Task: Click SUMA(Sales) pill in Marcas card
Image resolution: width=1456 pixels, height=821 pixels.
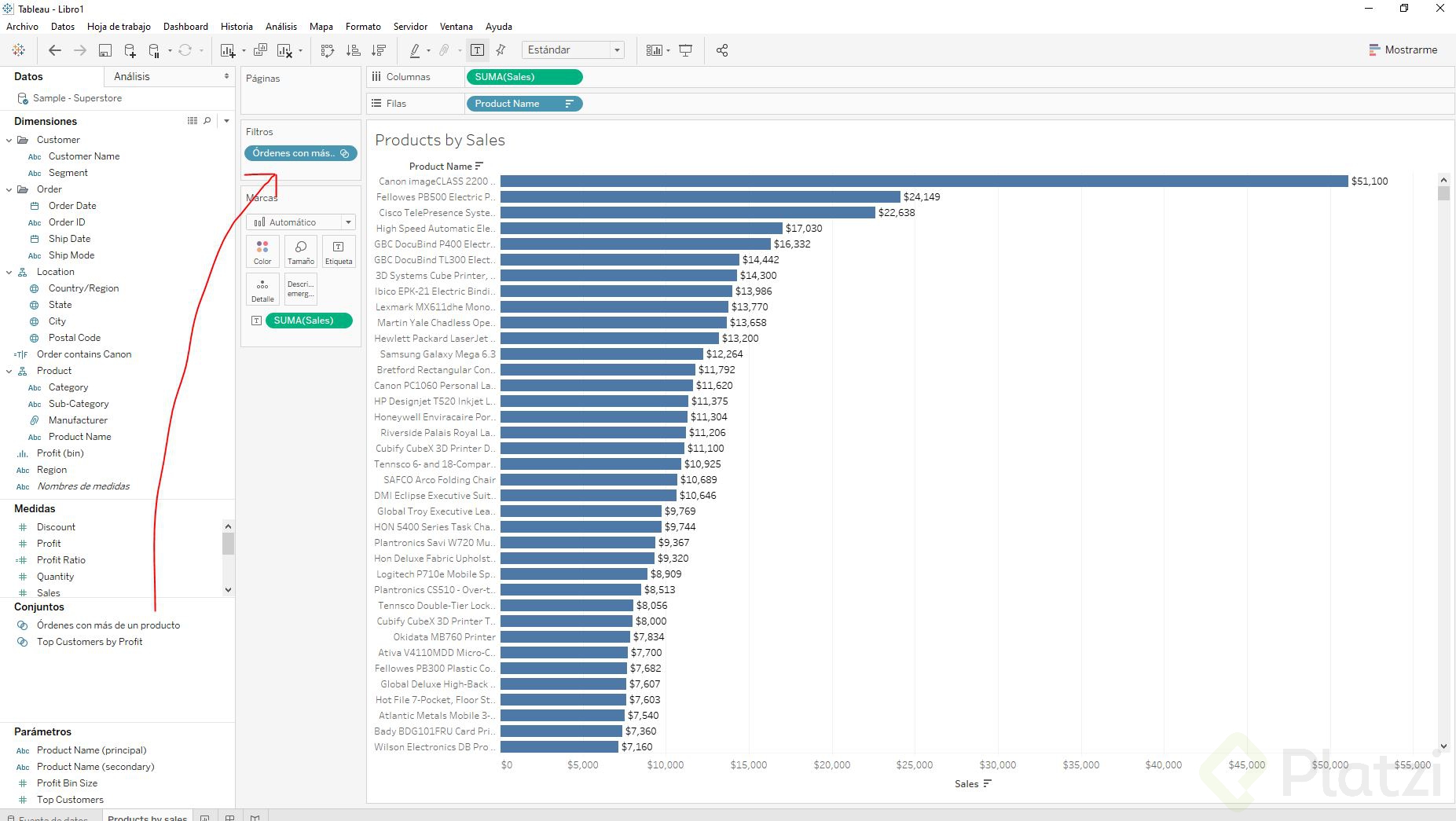Action: tap(309, 321)
